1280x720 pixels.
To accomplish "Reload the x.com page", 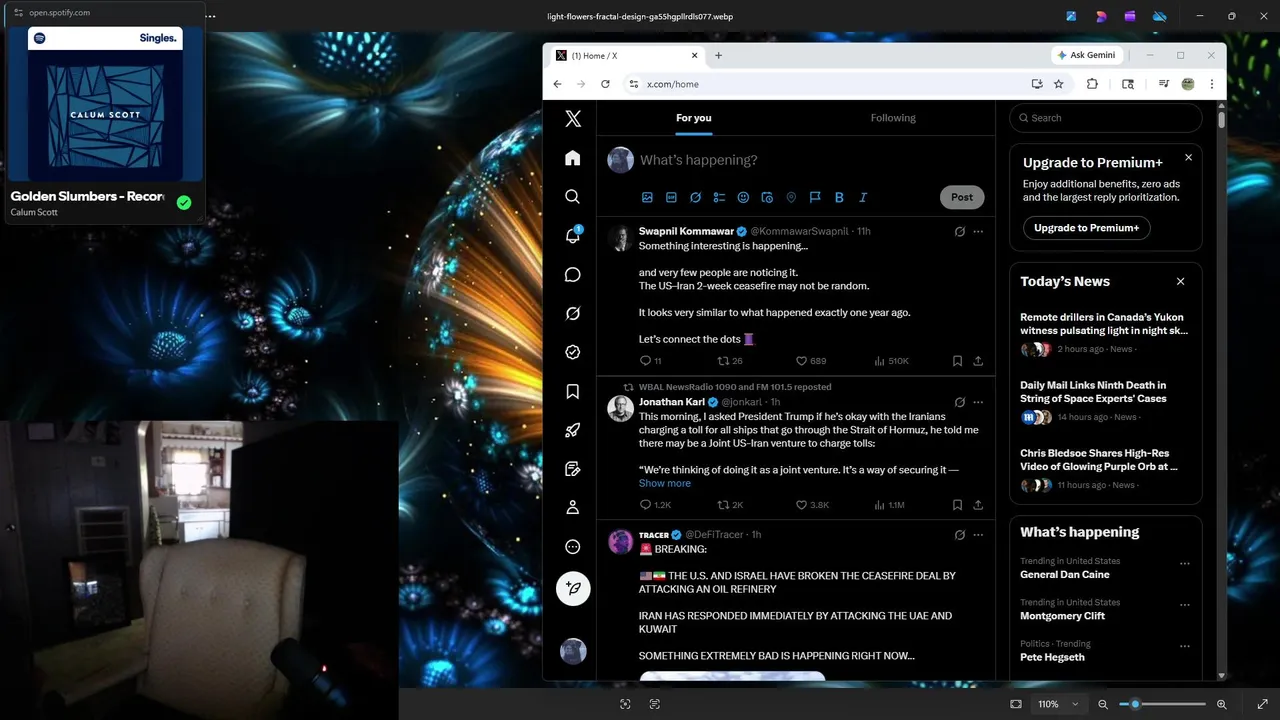I will (605, 84).
